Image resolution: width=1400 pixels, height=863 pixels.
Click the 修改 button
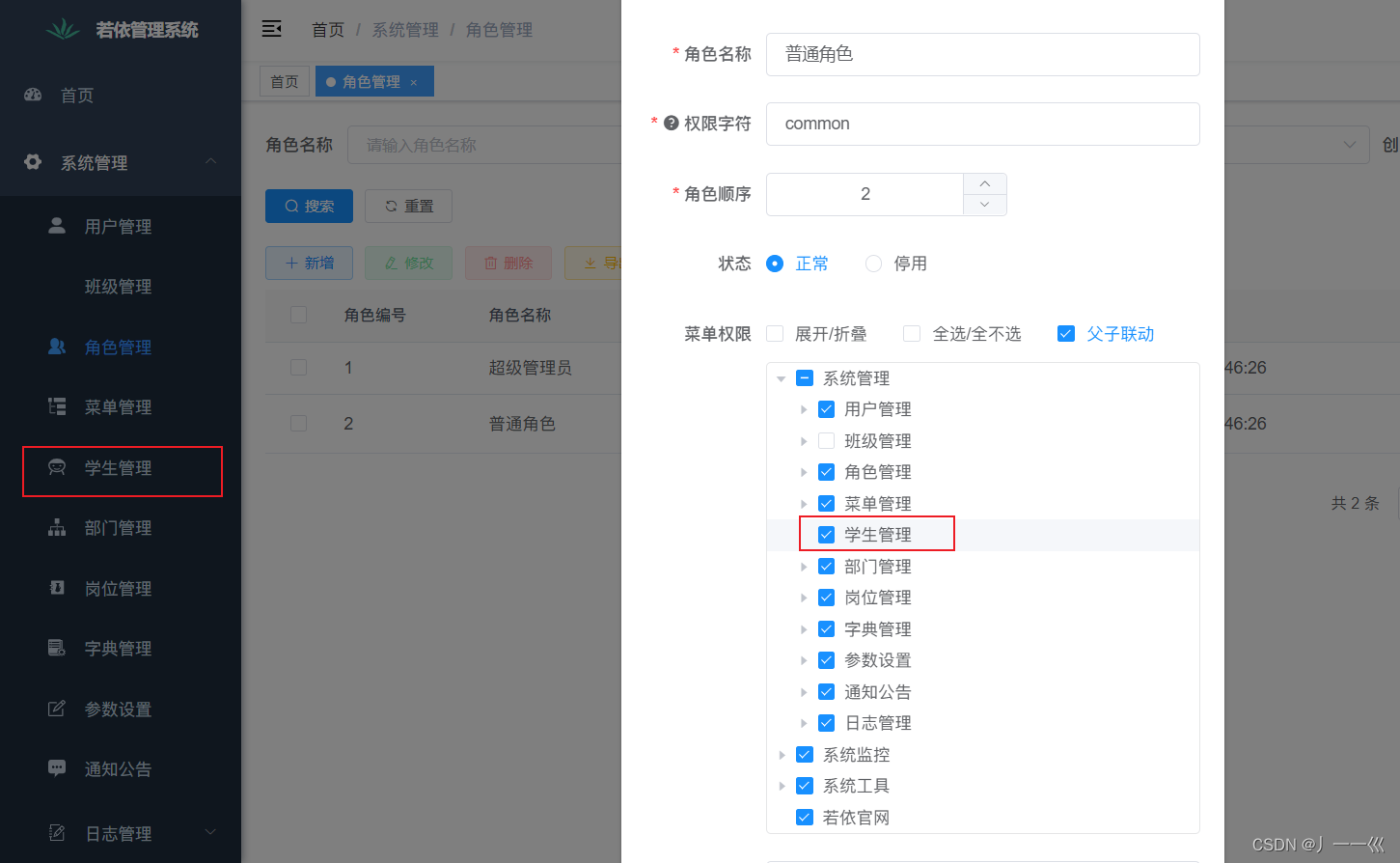(x=408, y=263)
